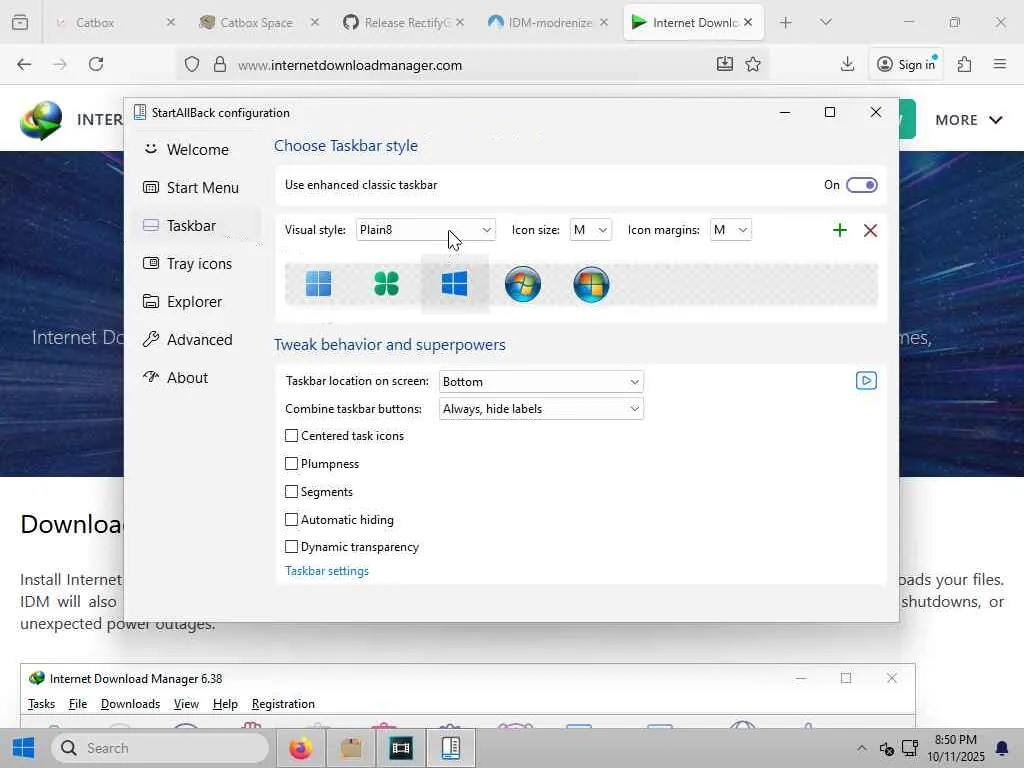The height and width of the screenshot is (768, 1024).
Task: Remove start button with the red X icon
Action: click(870, 230)
